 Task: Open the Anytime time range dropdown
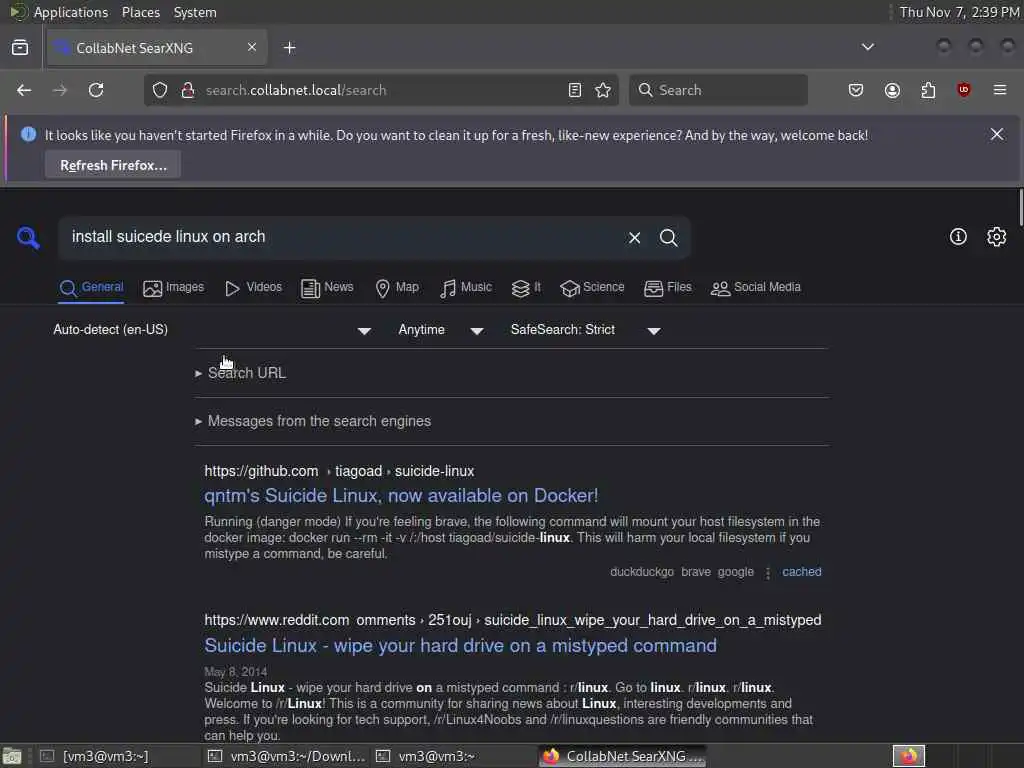pos(441,330)
